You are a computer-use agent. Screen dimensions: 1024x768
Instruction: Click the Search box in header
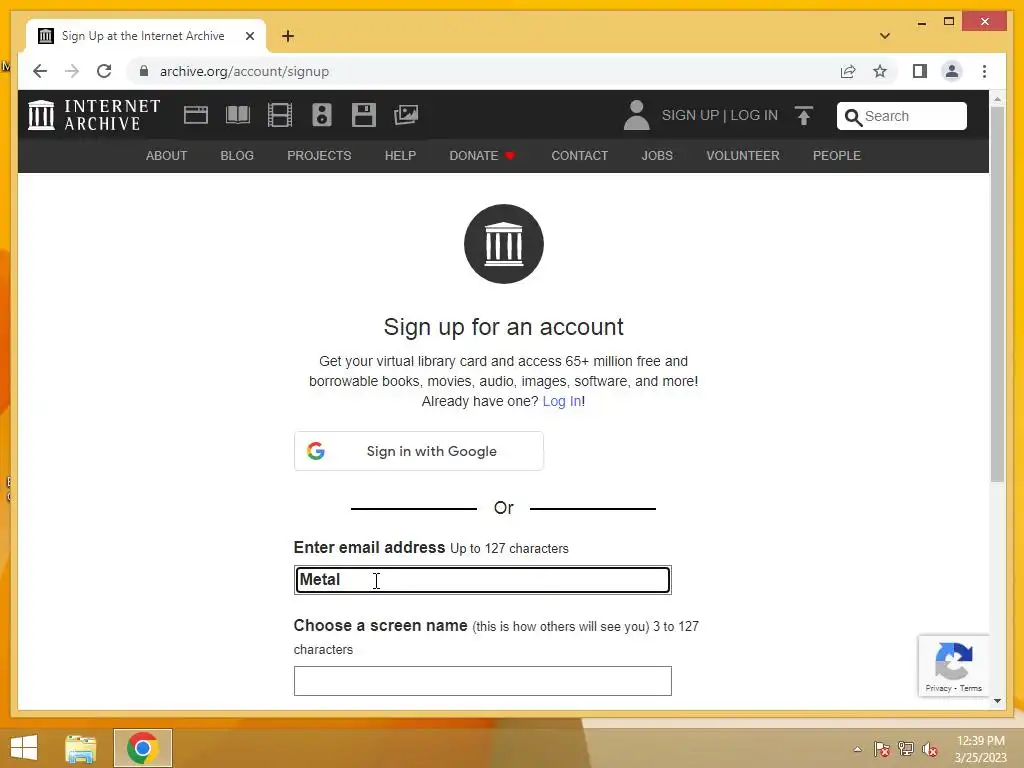point(902,116)
